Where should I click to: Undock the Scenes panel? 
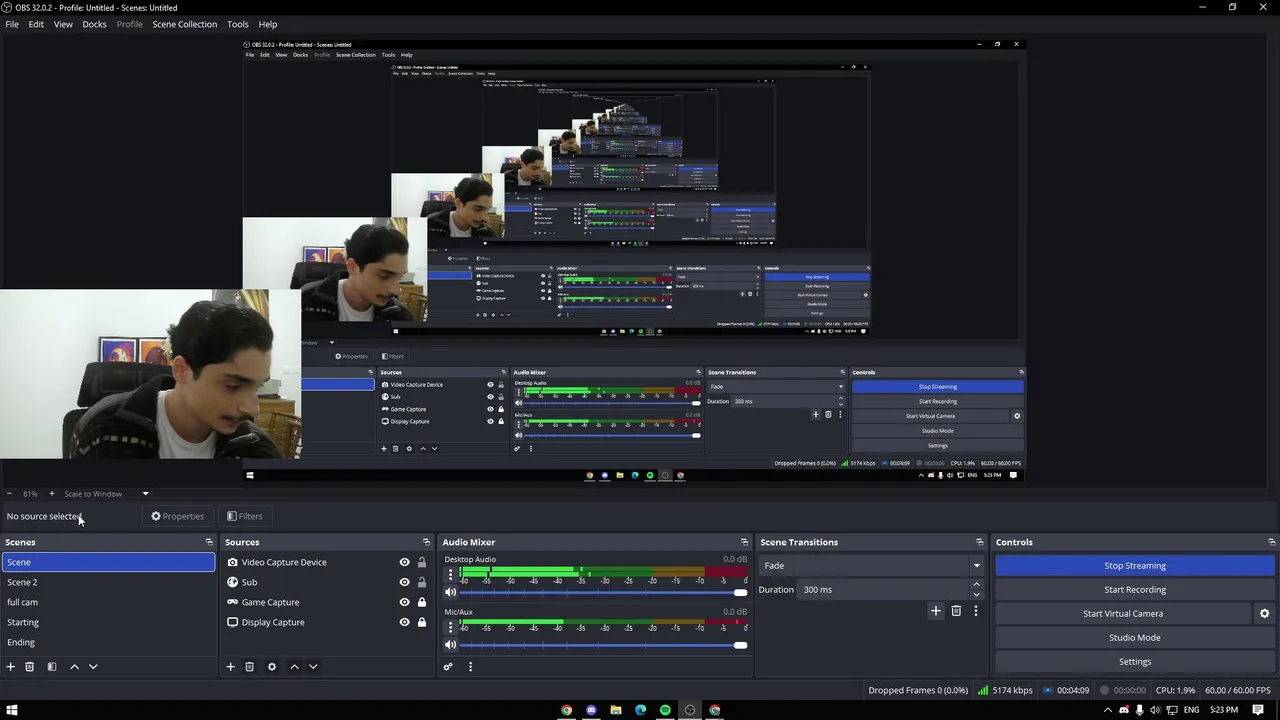pos(209,542)
